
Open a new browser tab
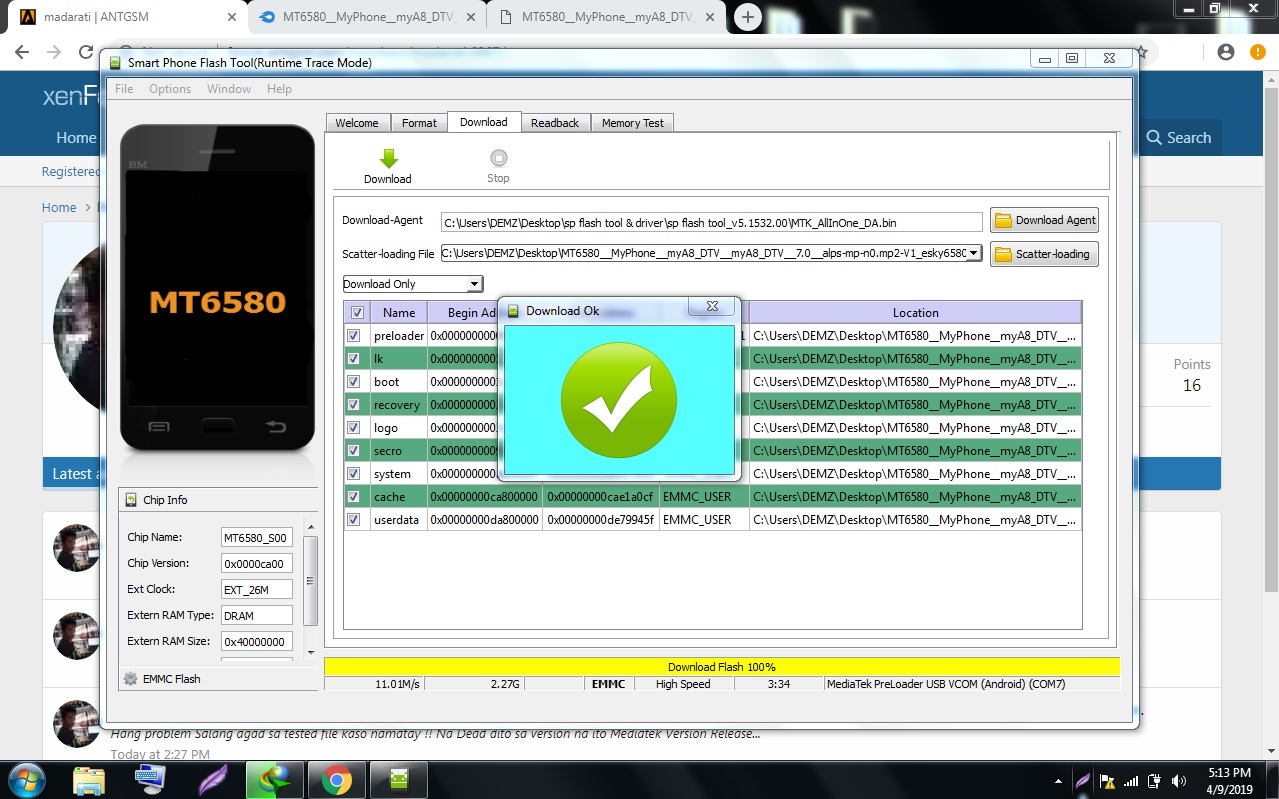pos(748,17)
